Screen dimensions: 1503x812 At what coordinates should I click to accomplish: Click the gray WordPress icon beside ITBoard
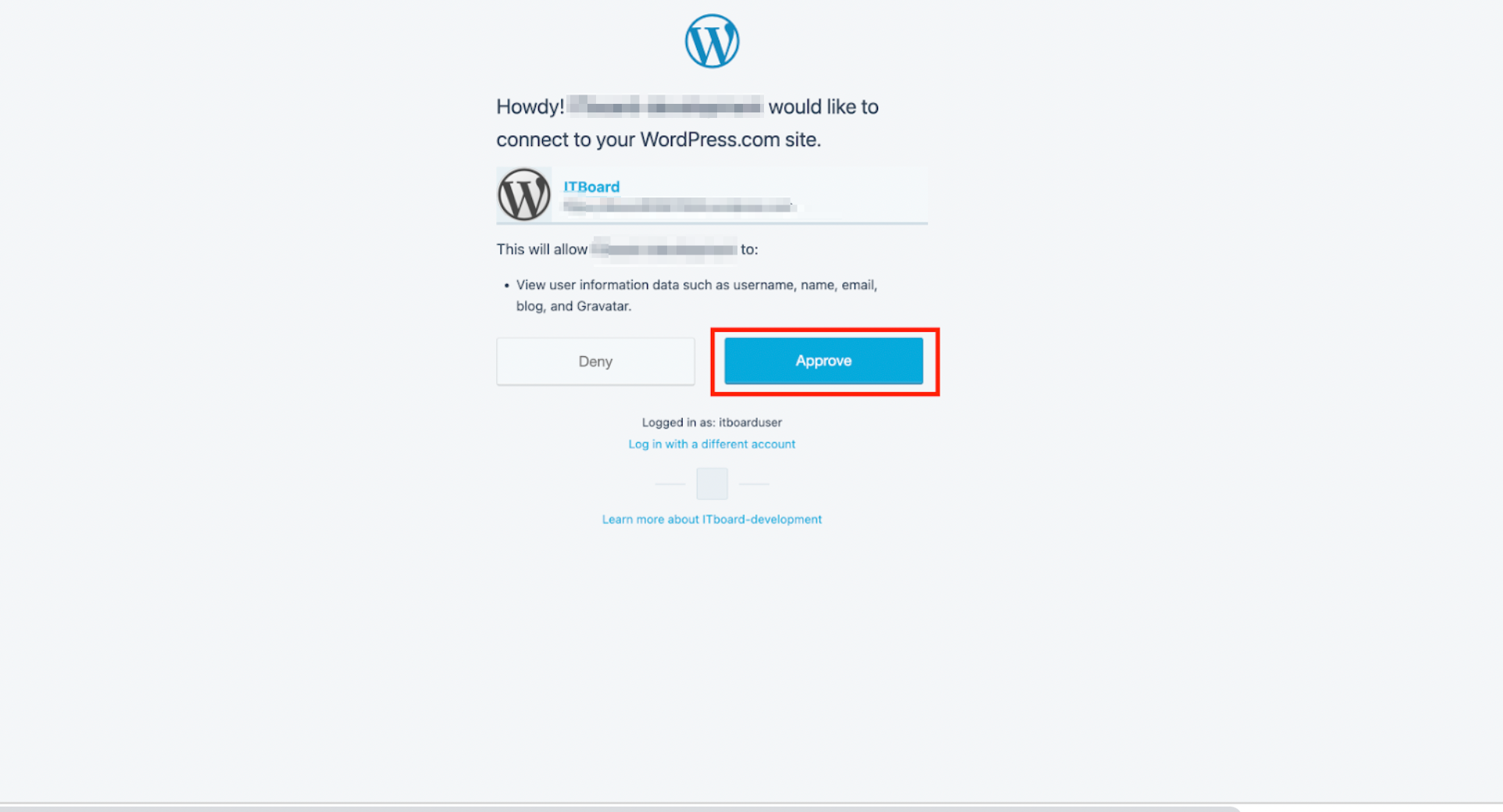524,194
